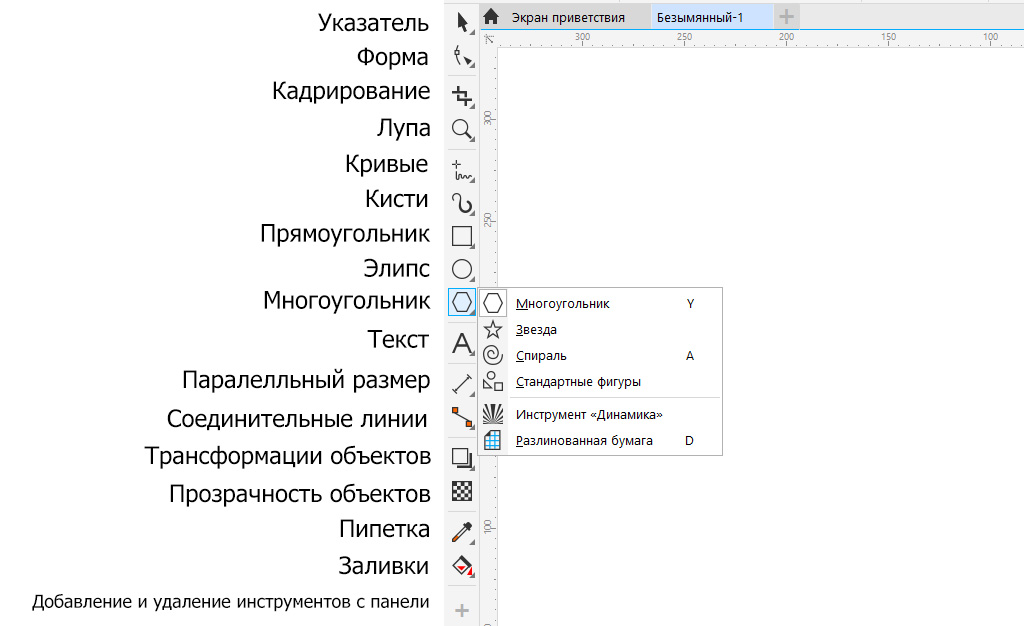Select the Pick (Указатель) arrow tool

pyautogui.click(x=461, y=22)
